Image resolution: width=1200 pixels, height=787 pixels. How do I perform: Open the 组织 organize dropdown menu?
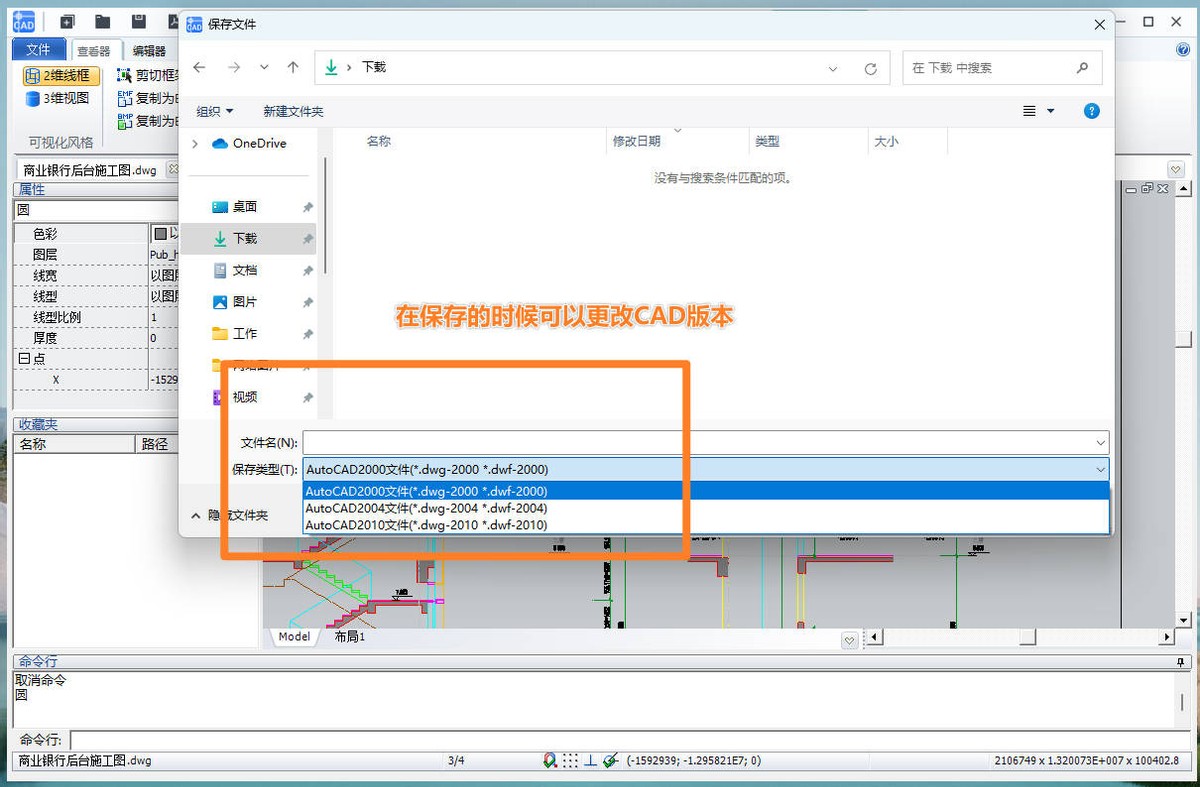(x=214, y=111)
